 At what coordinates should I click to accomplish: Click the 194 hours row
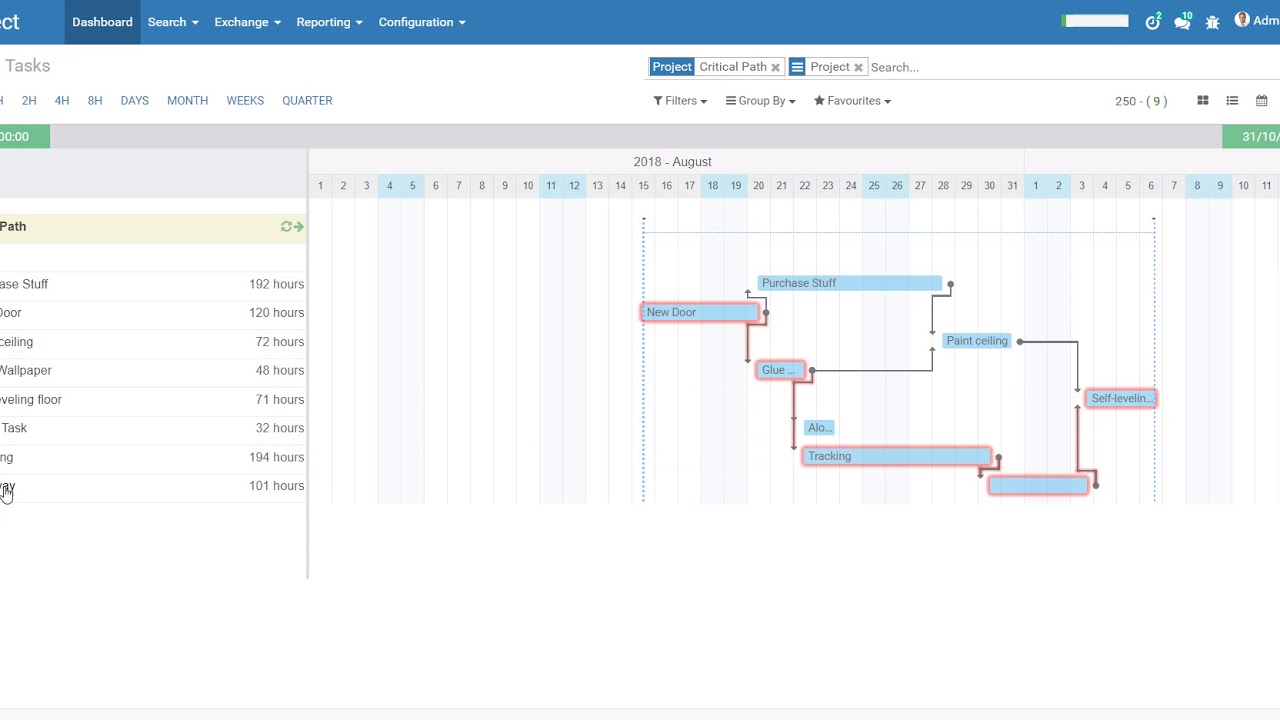pos(152,457)
